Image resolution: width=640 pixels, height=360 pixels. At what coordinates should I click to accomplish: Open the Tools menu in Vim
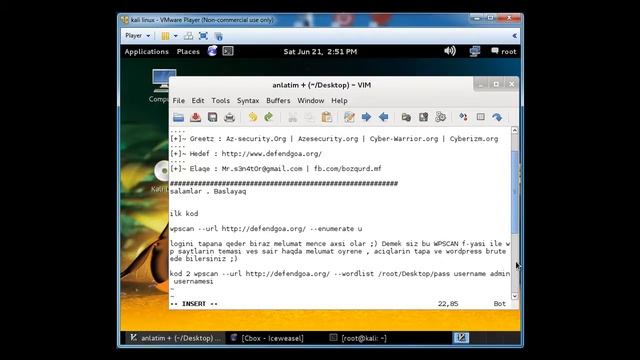point(220,100)
